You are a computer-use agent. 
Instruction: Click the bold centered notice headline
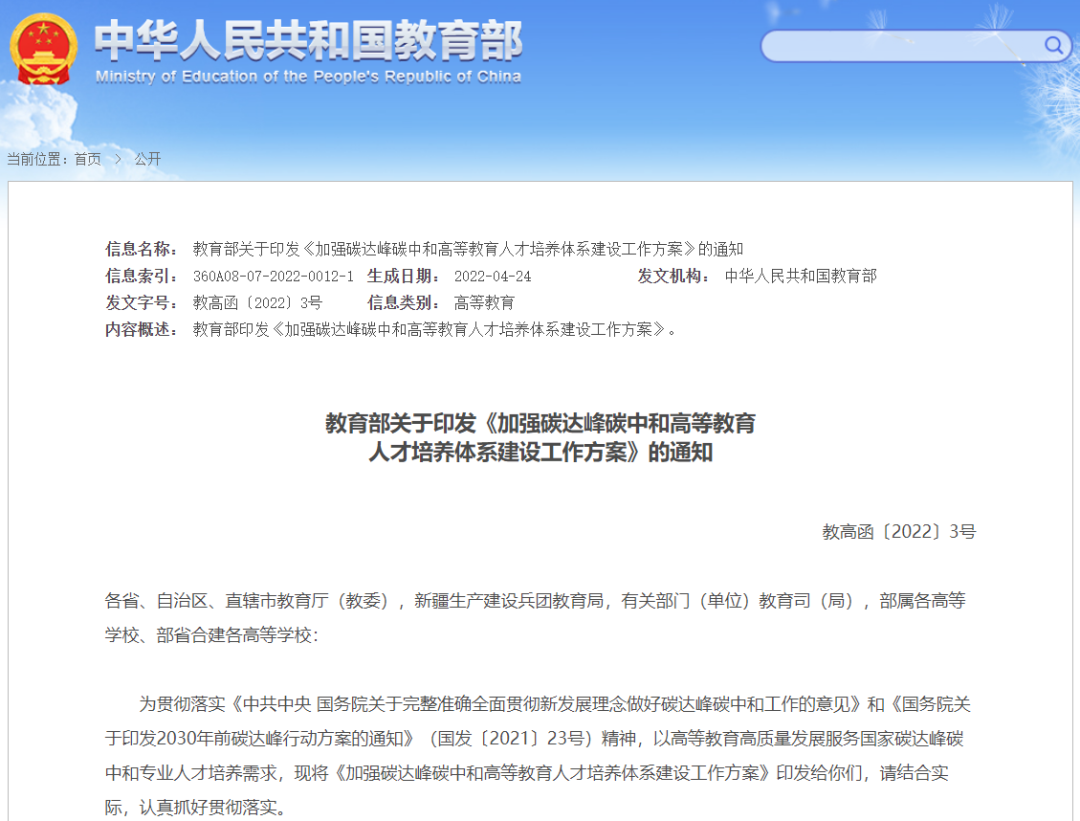tap(540, 437)
